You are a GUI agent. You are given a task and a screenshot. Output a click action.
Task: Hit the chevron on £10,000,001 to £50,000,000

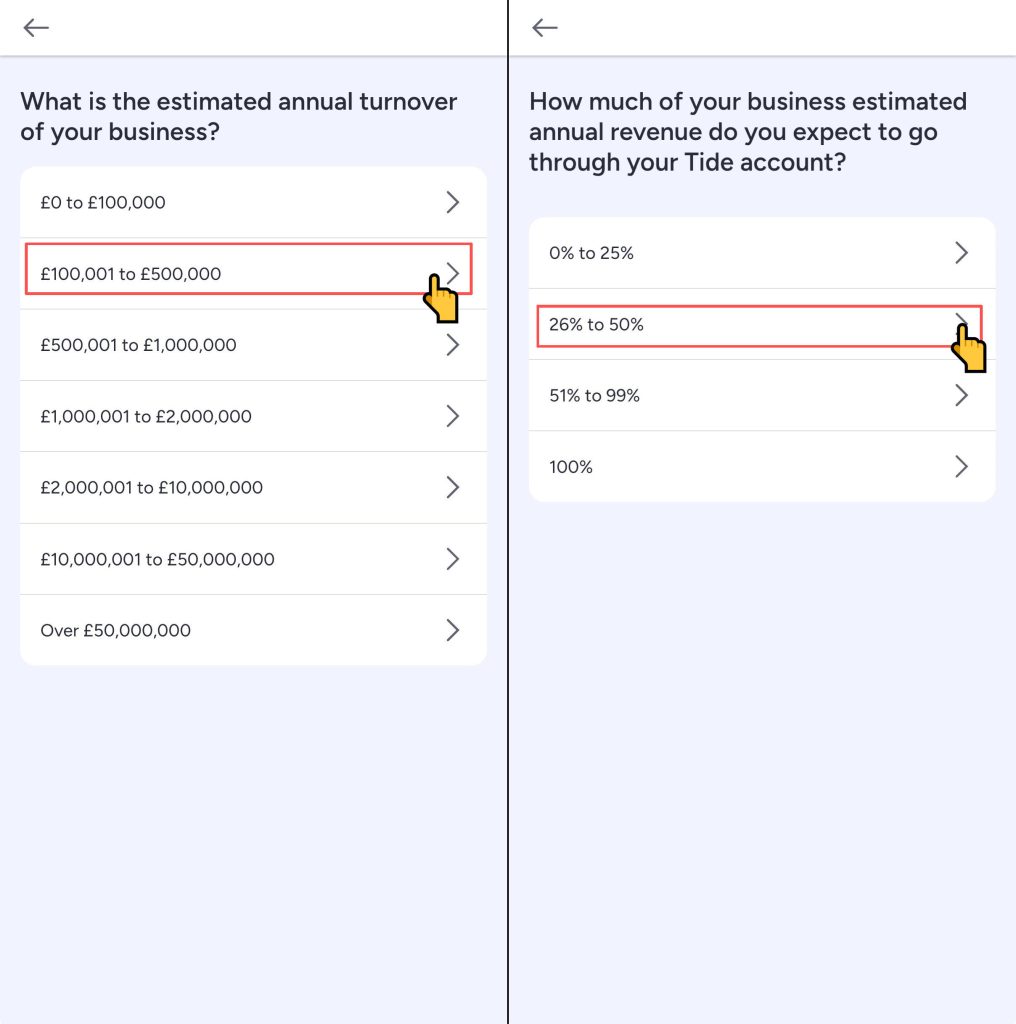click(453, 559)
